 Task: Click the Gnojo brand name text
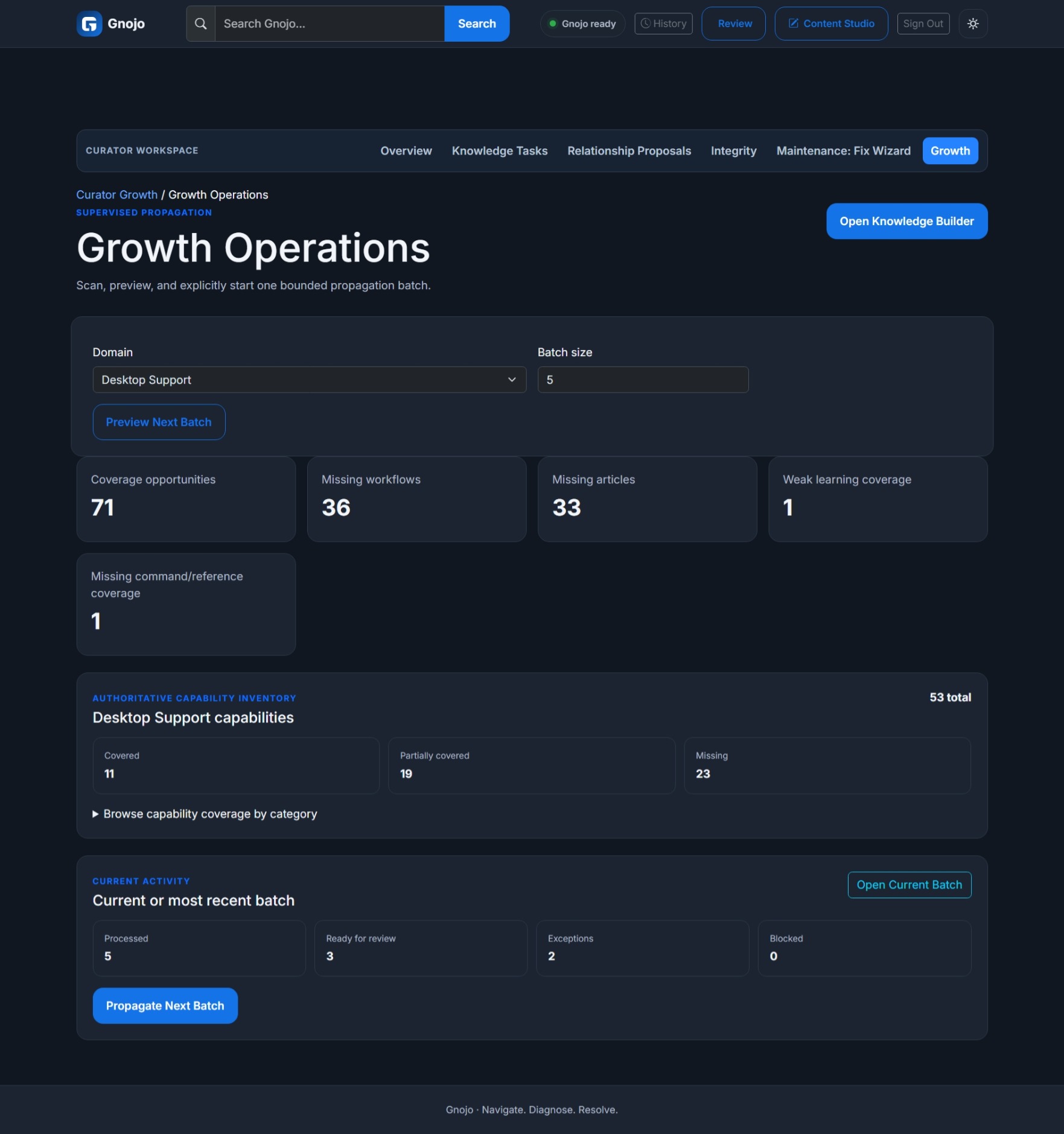click(x=126, y=24)
